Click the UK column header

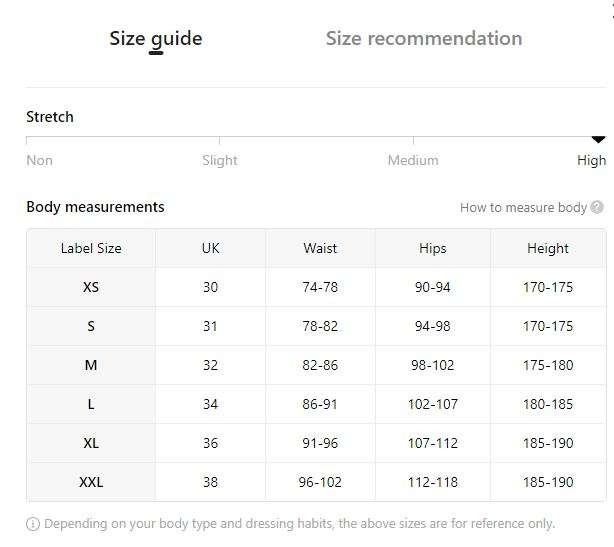tap(210, 248)
